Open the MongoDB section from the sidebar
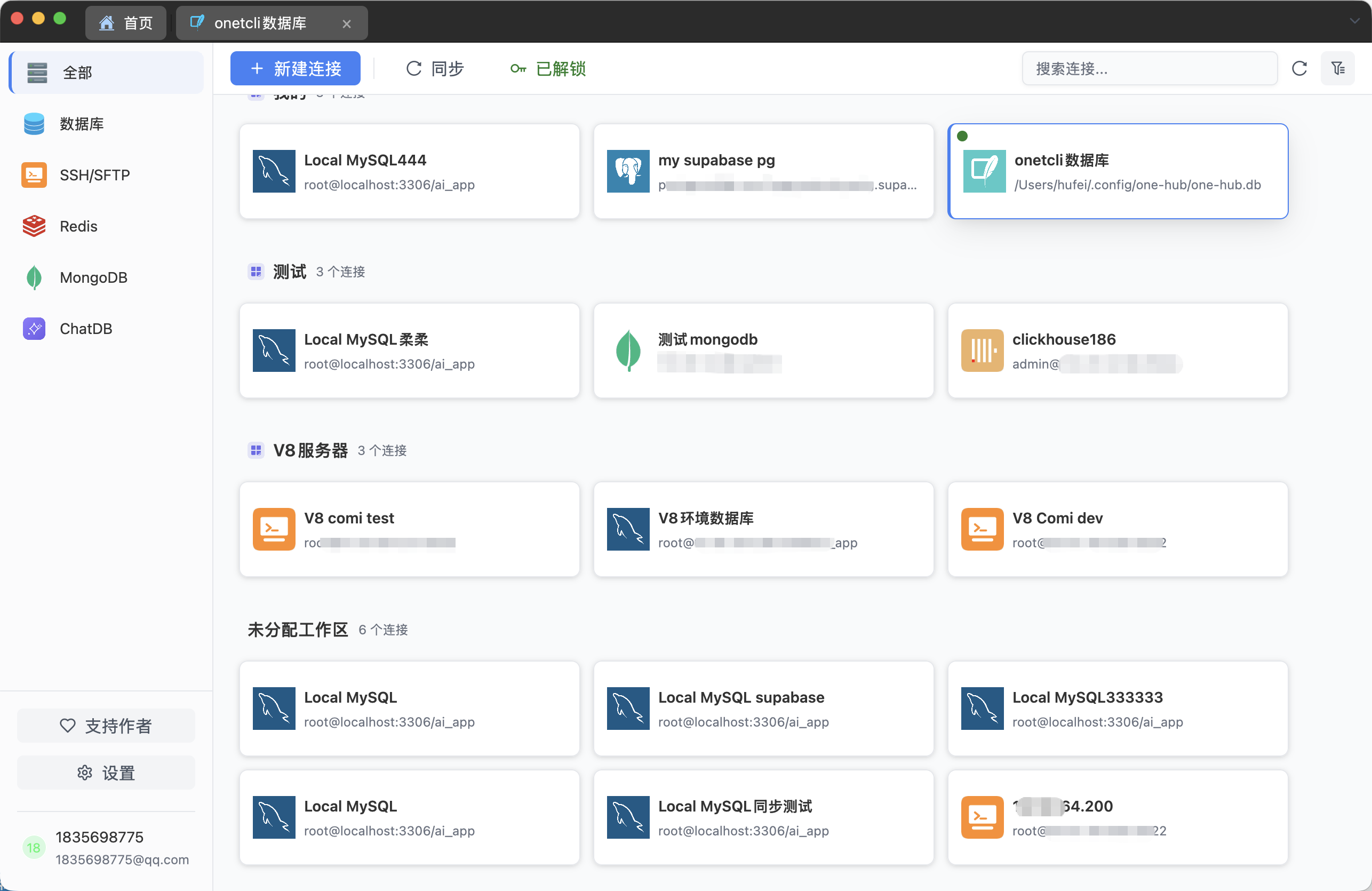Screen dimensions: 1372x891 coord(93,277)
